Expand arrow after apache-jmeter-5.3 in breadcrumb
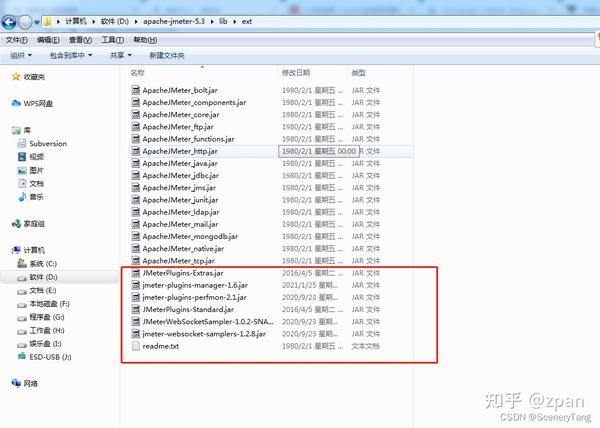Screen dimensions: 600x428 pos(212,22)
